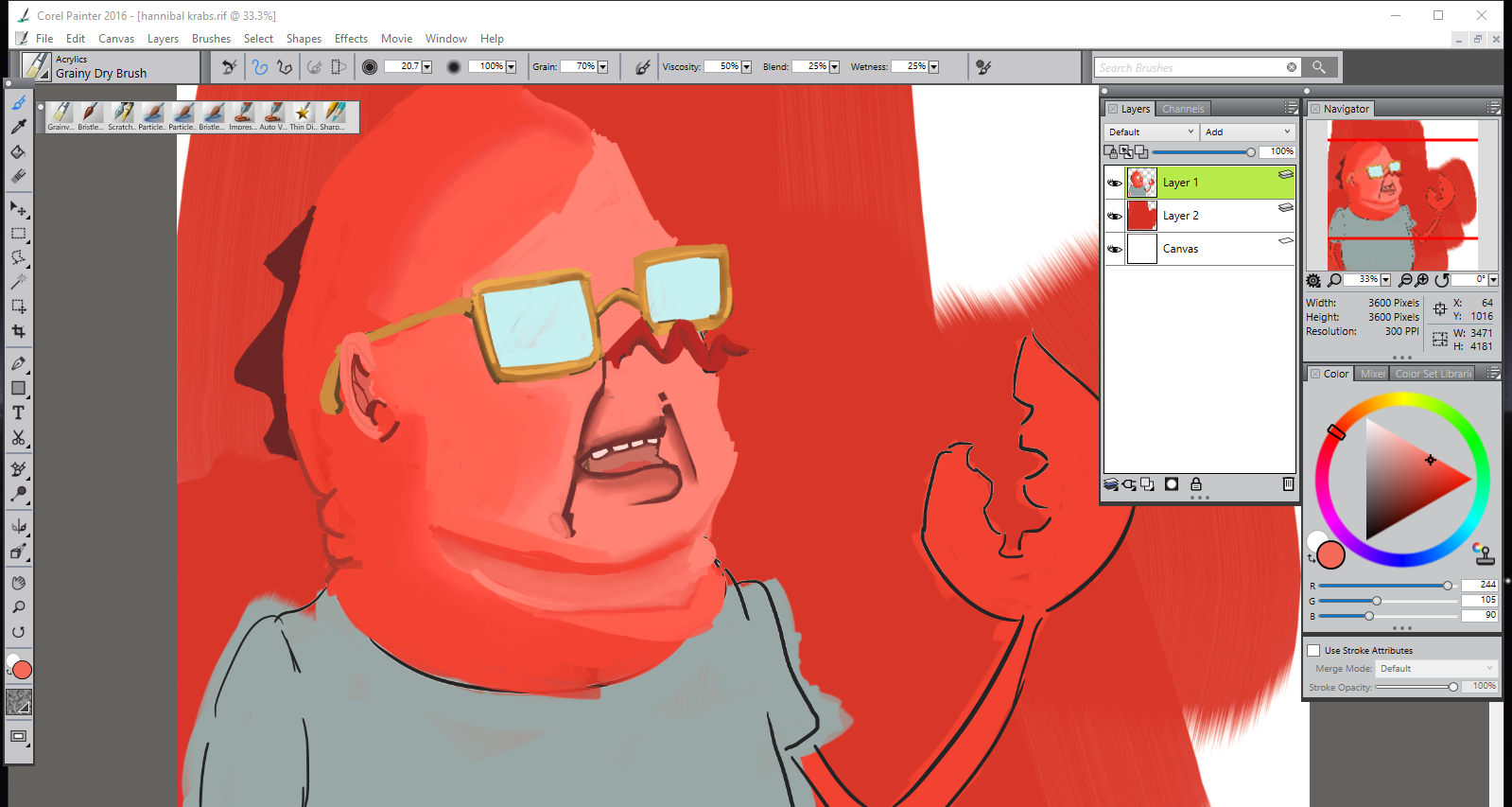Select the Eraser tool in toolbox
This screenshot has height=807, width=1512.
point(19,175)
